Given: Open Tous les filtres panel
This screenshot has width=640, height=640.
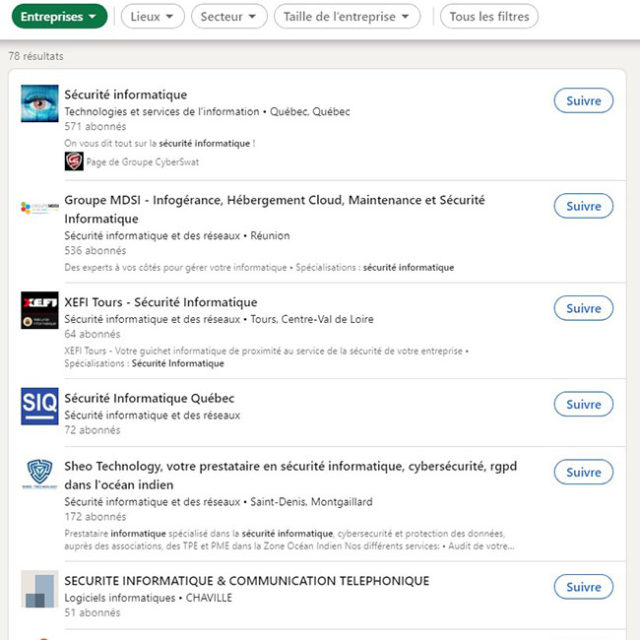Looking at the screenshot, I should coord(489,16).
